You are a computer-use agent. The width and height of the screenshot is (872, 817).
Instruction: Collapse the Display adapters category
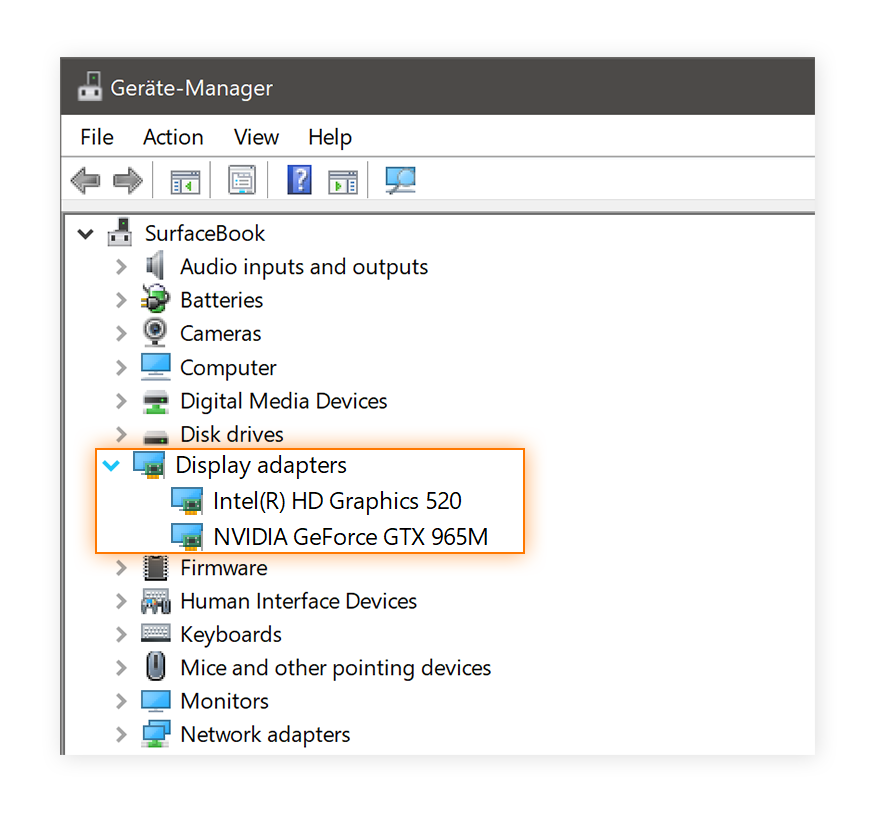[x=111, y=465]
